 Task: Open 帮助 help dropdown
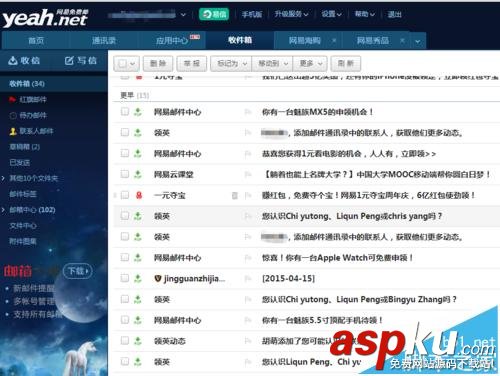364,14
